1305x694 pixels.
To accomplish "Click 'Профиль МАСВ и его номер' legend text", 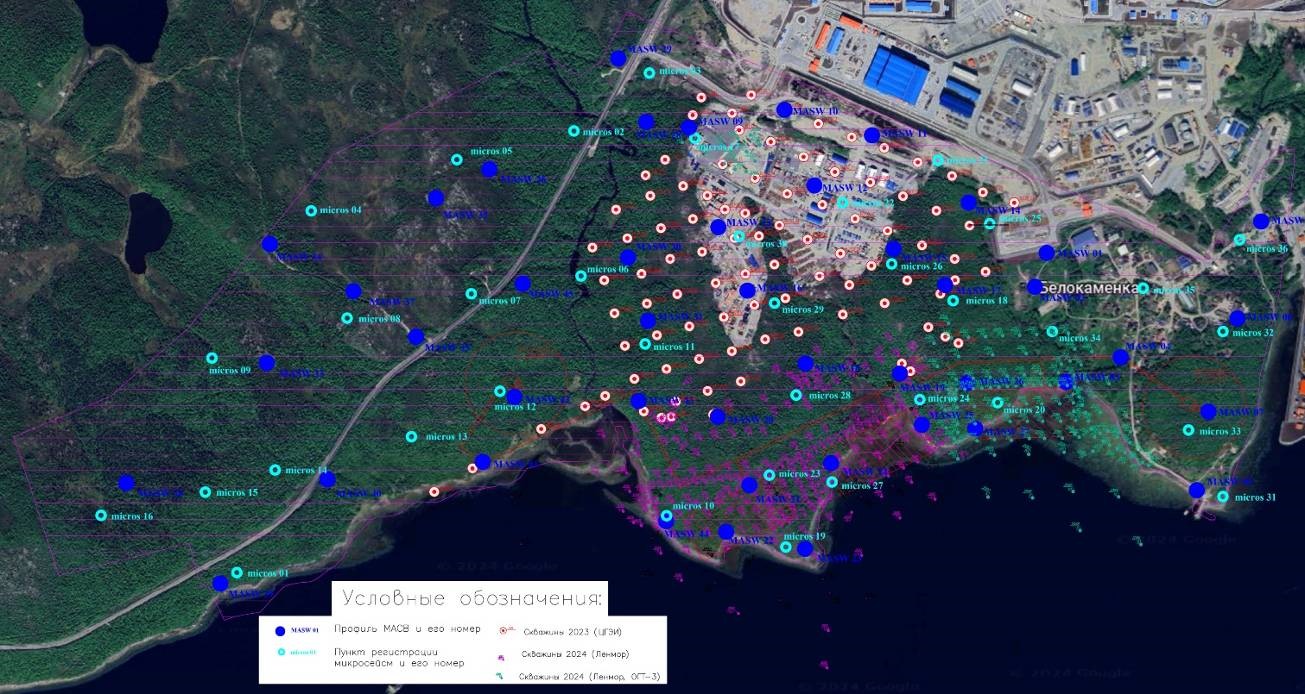I will click(396, 629).
